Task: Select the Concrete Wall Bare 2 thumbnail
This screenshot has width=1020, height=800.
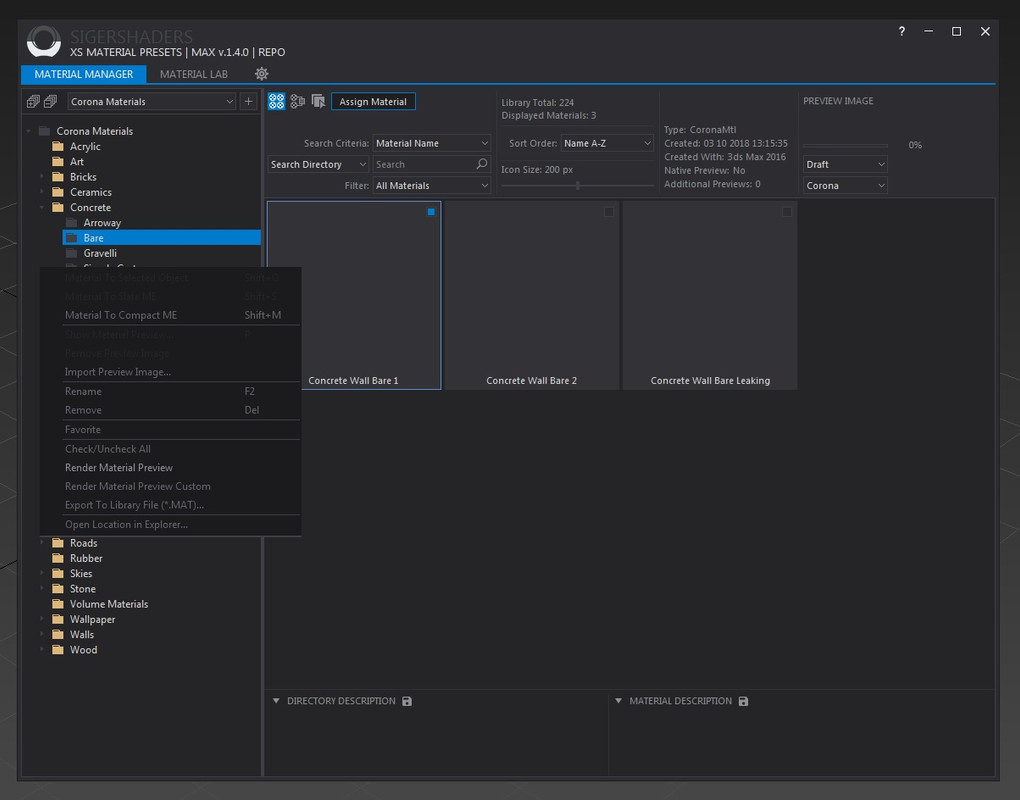Action: point(531,295)
